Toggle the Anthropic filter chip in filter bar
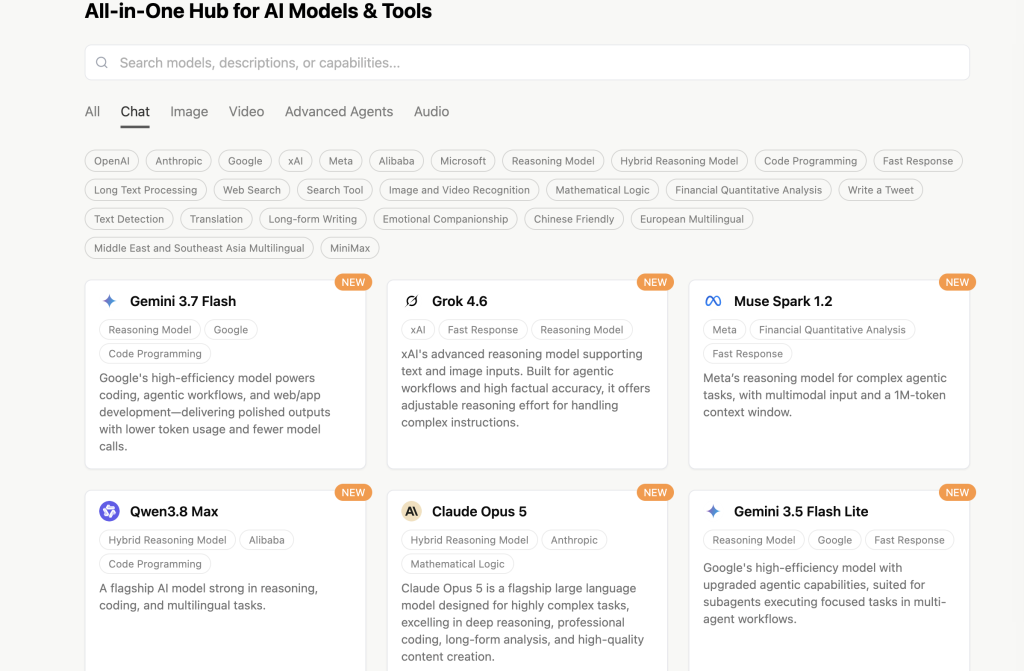This screenshot has width=1024, height=671. pos(179,161)
